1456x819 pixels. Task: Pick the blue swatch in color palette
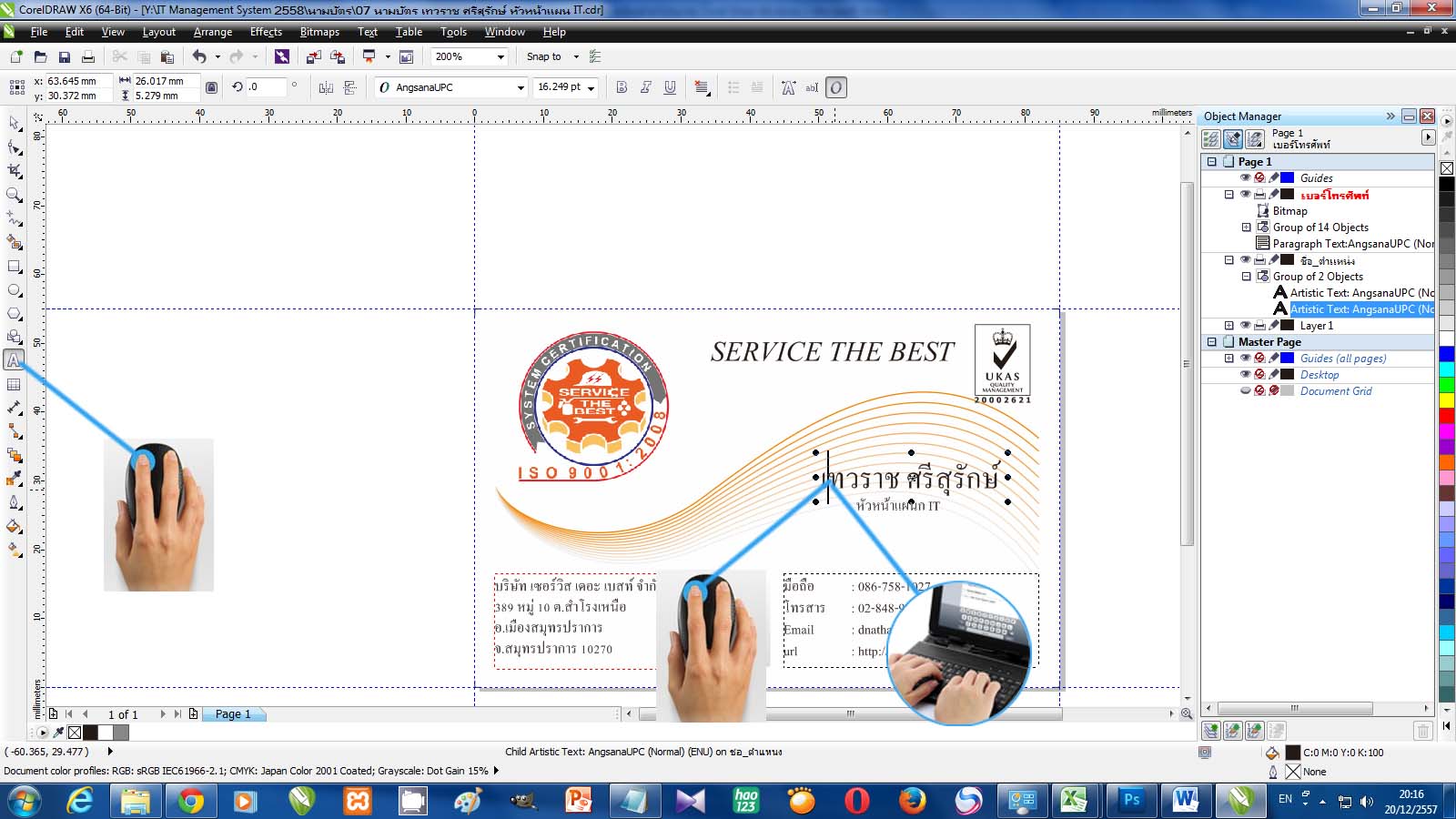[x=1446, y=352]
